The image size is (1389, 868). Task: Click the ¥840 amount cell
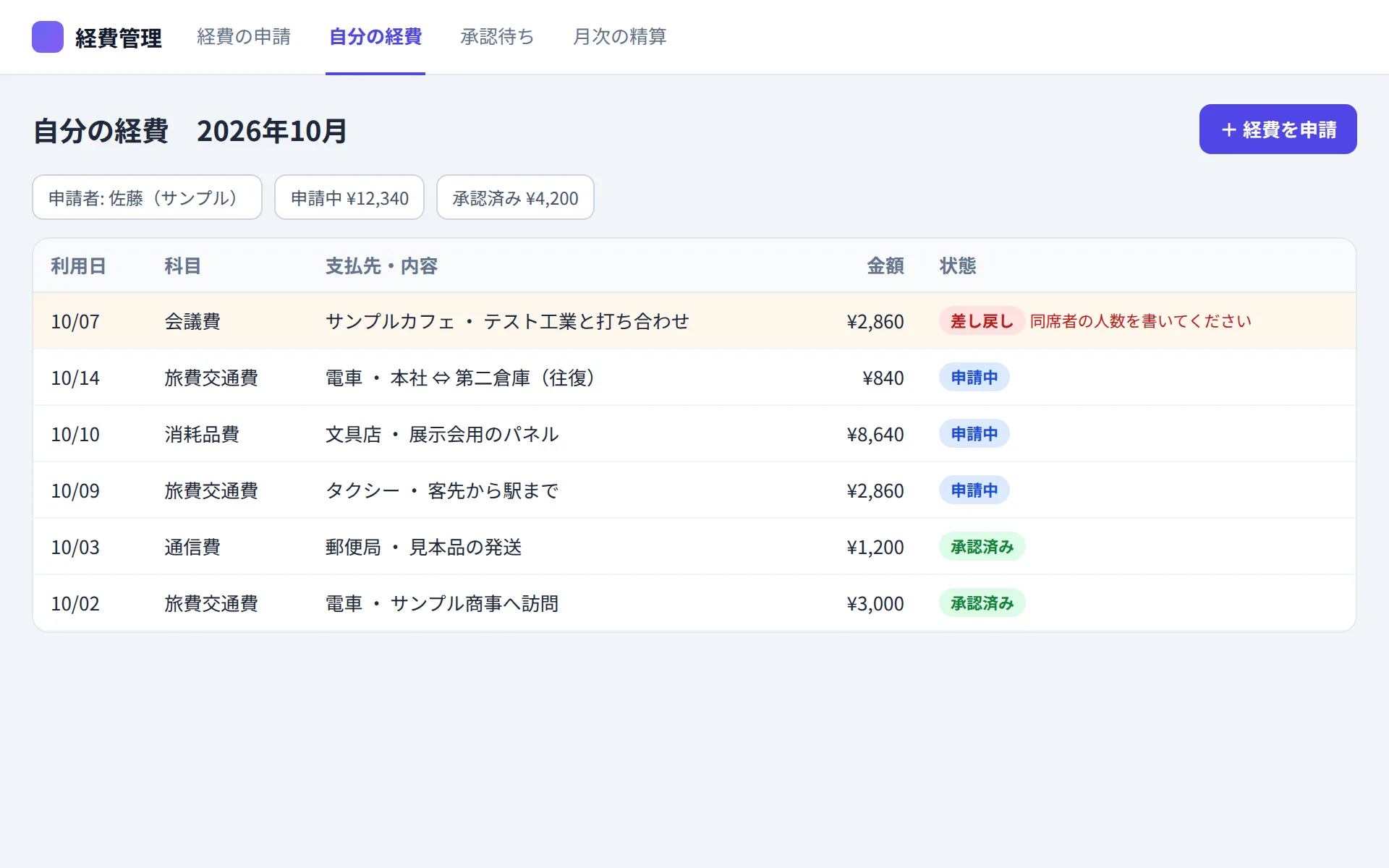click(883, 378)
